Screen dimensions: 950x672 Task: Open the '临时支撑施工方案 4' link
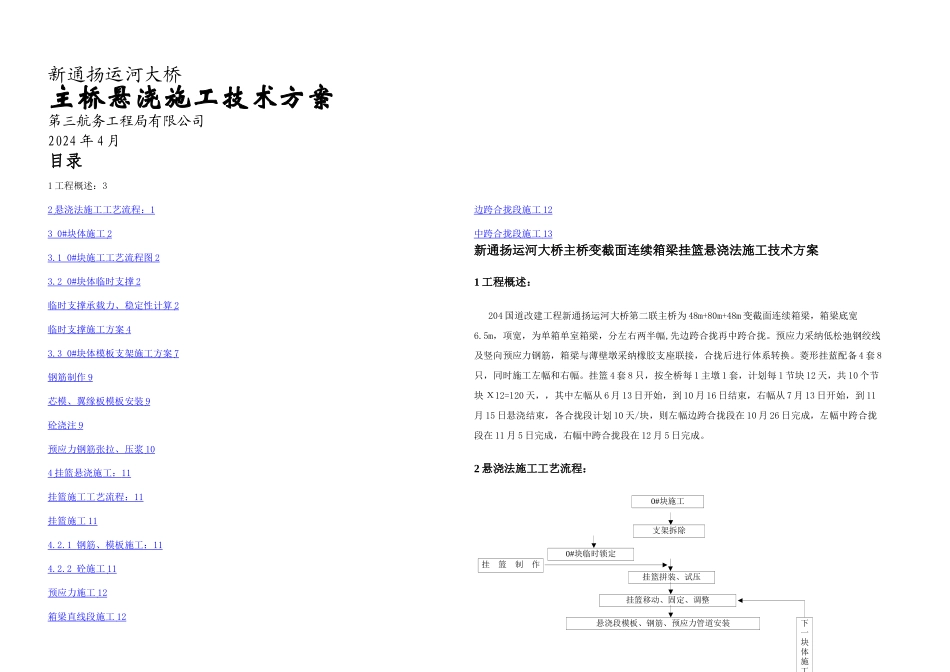(89, 330)
